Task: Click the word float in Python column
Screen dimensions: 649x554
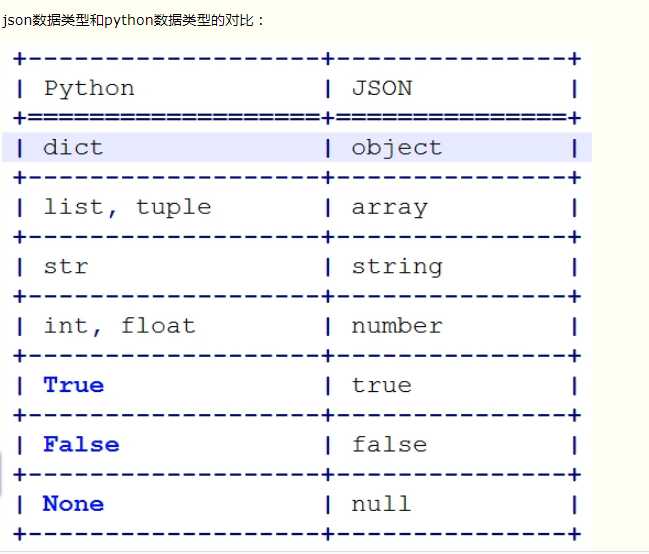Action: tap(158, 326)
